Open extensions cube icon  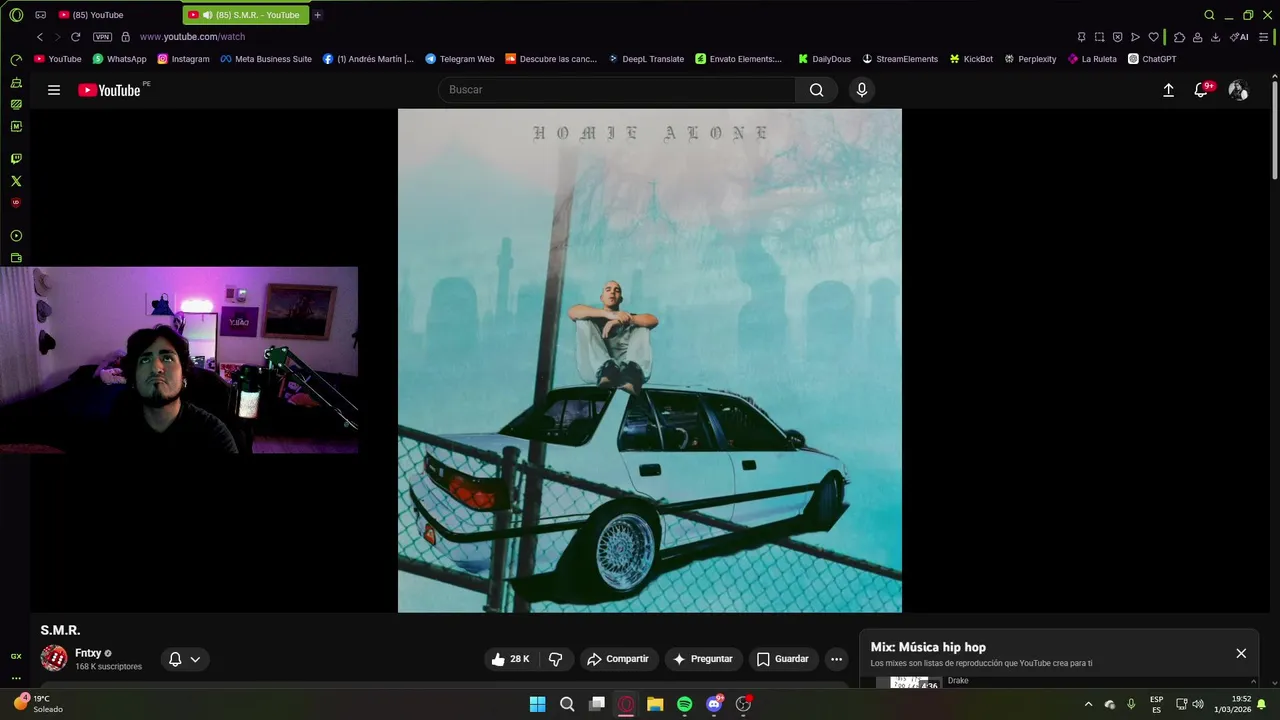1179,37
